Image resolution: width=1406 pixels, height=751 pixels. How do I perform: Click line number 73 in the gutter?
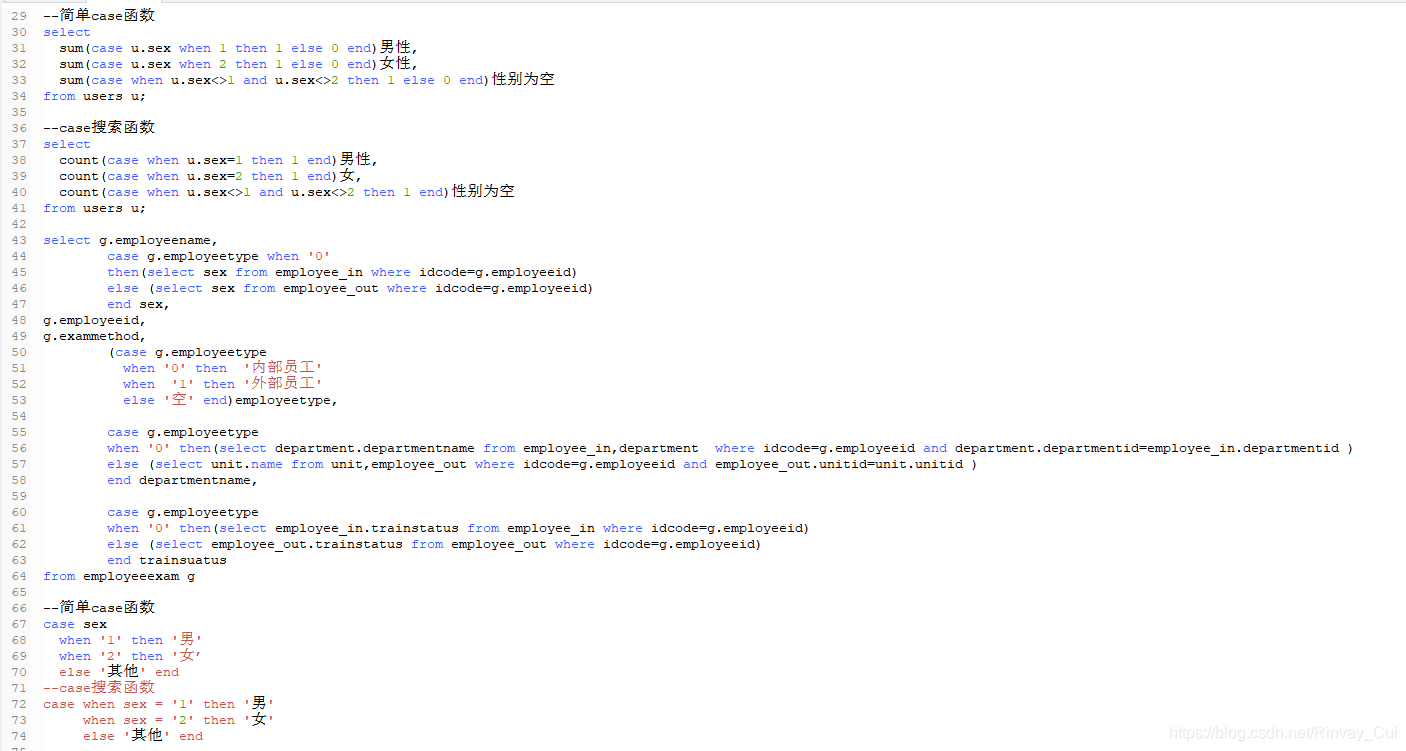click(x=19, y=720)
